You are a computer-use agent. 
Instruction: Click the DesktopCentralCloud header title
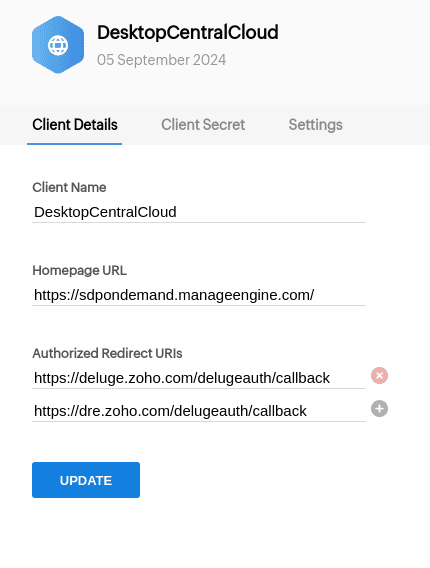click(188, 32)
